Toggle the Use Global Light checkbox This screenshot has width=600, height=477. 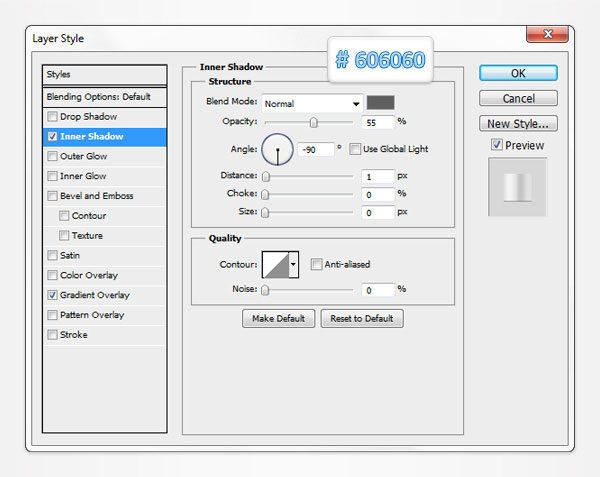coord(355,149)
